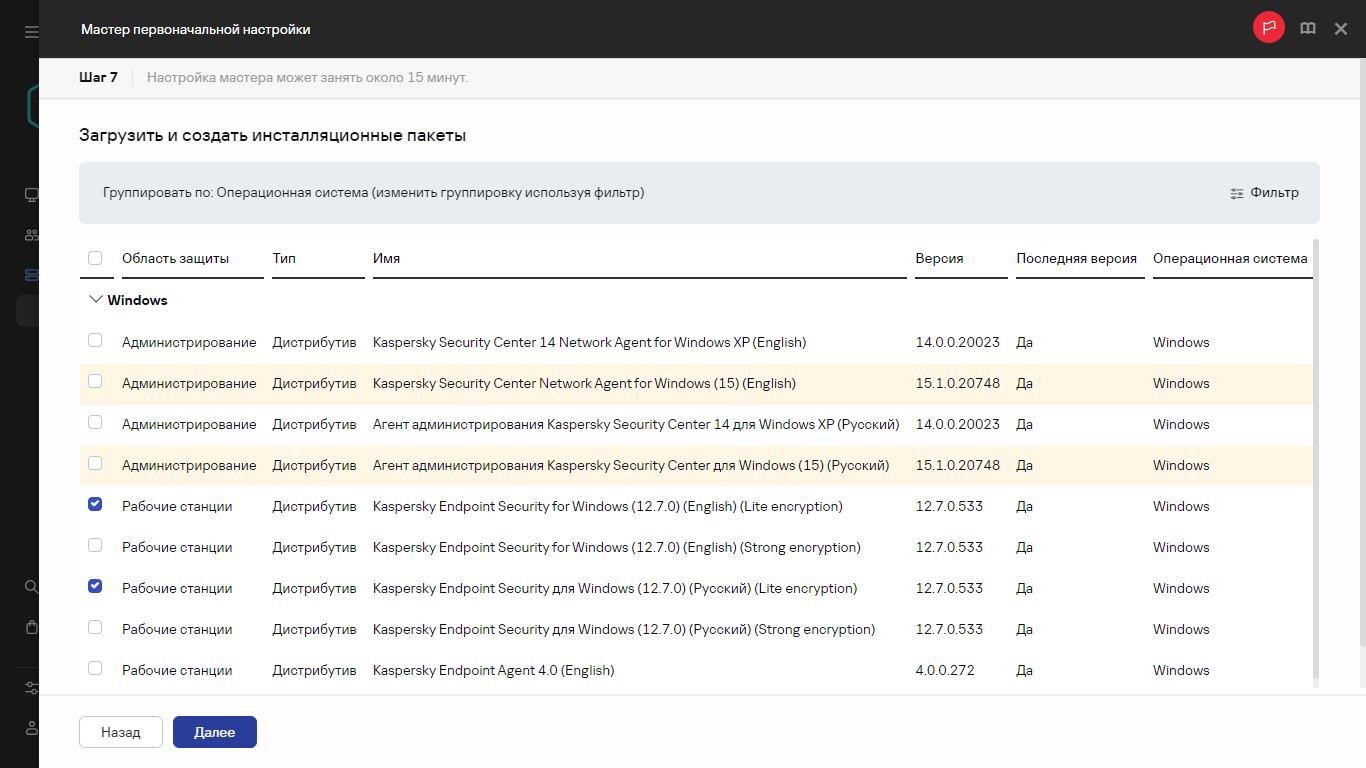Sort by the Версия column header
This screenshot has width=1366, height=768.
click(x=939, y=258)
